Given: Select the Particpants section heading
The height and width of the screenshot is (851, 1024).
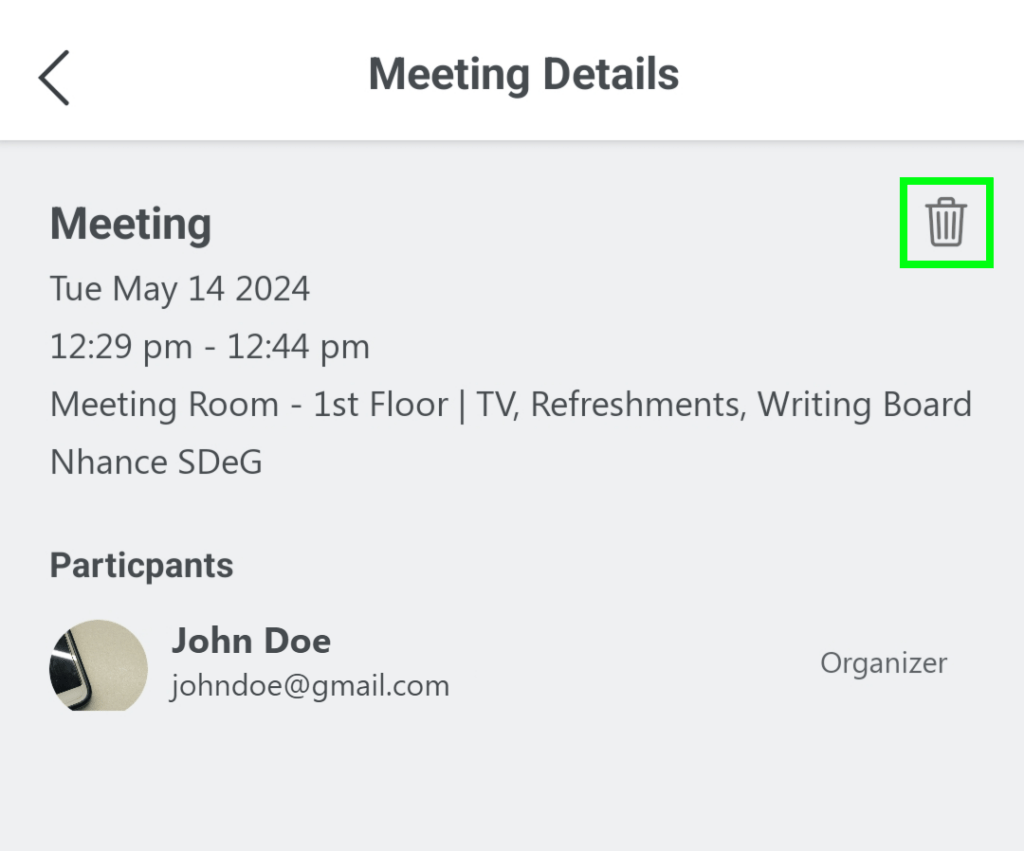Looking at the screenshot, I should [141, 565].
